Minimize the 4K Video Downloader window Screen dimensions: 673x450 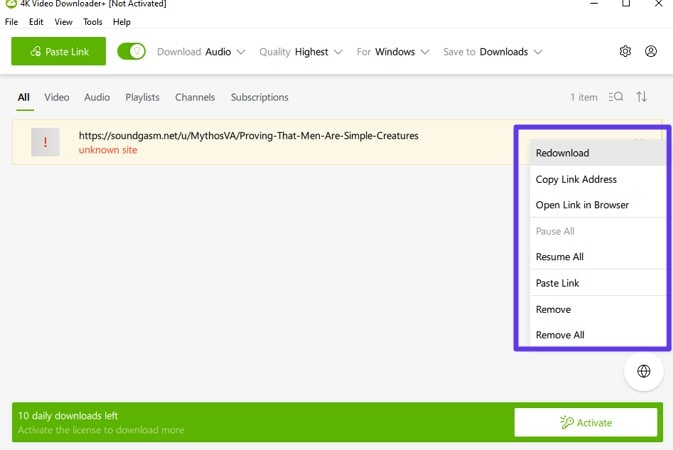pos(594,3)
